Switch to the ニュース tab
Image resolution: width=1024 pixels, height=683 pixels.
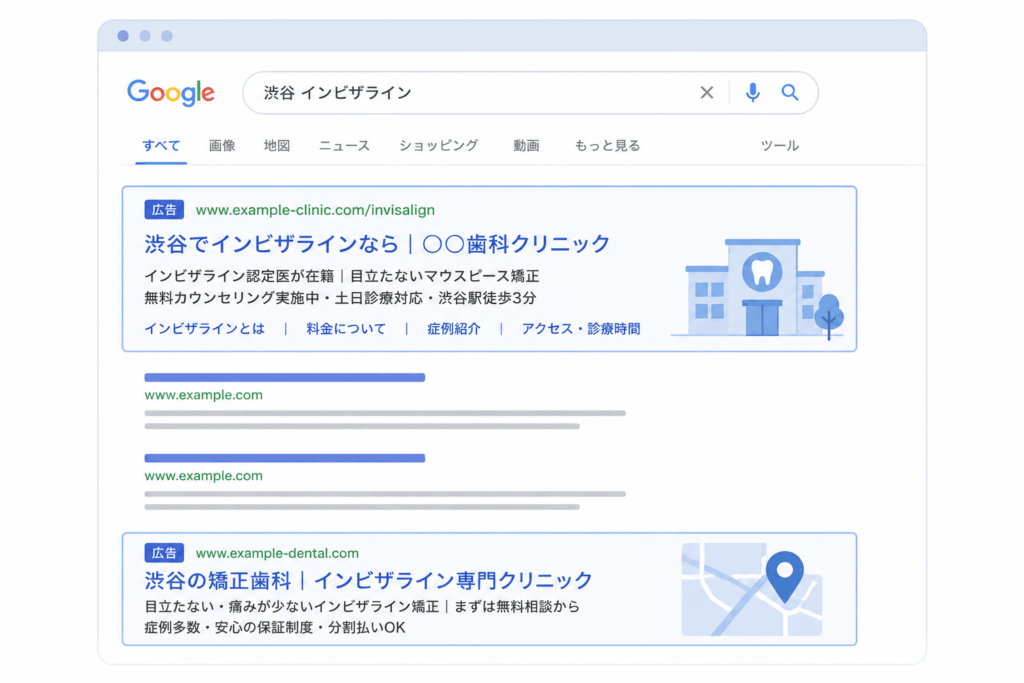click(344, 146)
